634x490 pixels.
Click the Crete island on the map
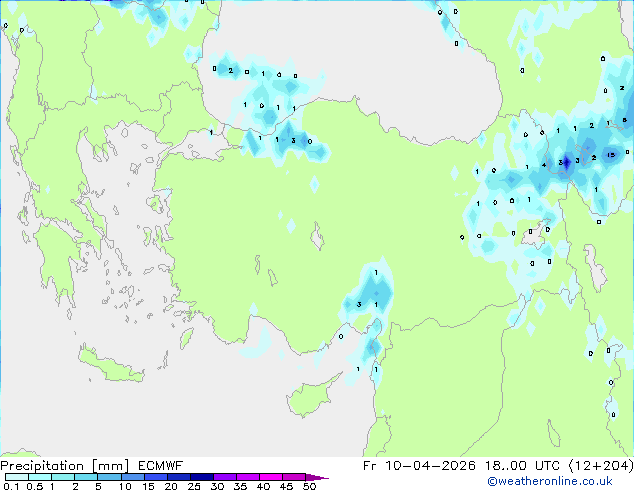[x=110, y=365]
